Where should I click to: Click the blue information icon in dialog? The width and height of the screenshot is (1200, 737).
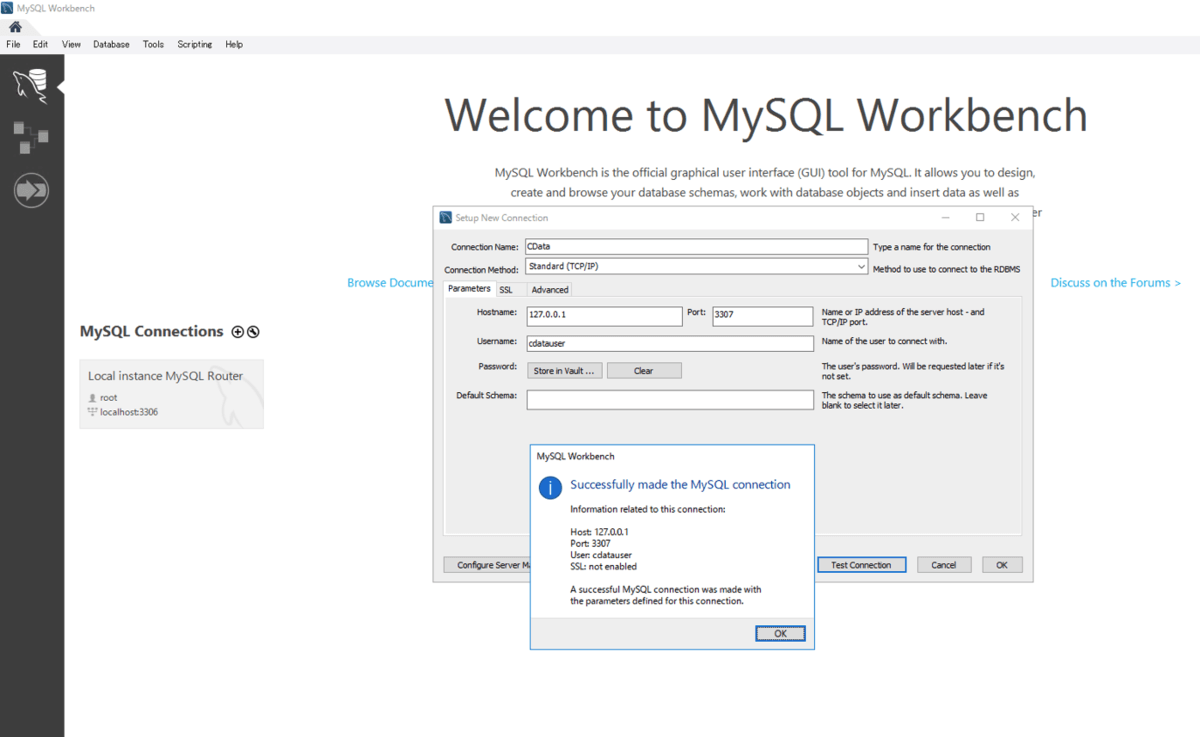pos(550,487)
